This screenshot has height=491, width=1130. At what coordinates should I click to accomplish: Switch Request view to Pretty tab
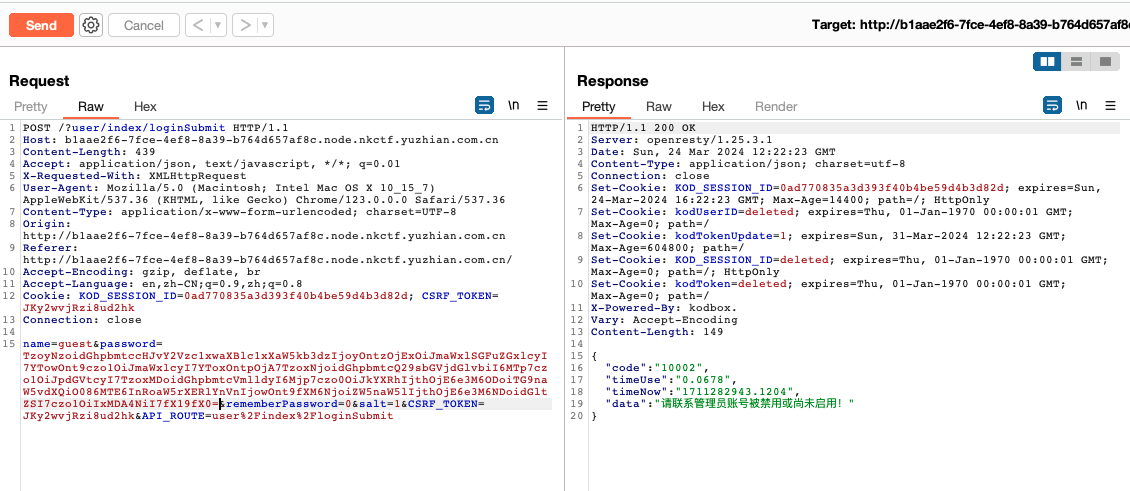31,106
